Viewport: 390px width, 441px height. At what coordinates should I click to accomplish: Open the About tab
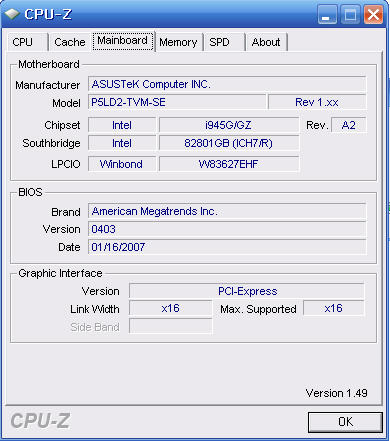[266, 42]
